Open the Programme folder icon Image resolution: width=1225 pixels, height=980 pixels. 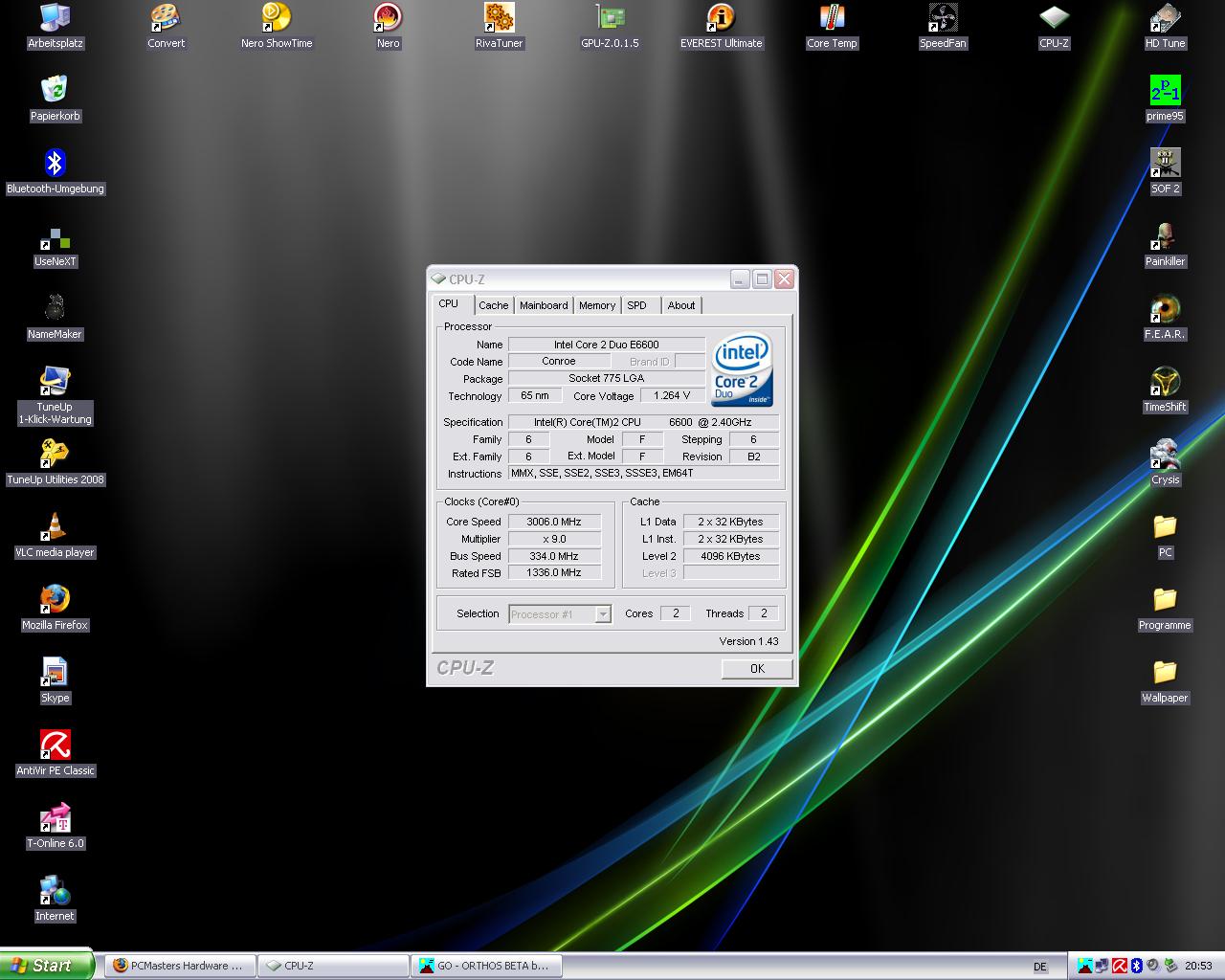pos(1165,608)
